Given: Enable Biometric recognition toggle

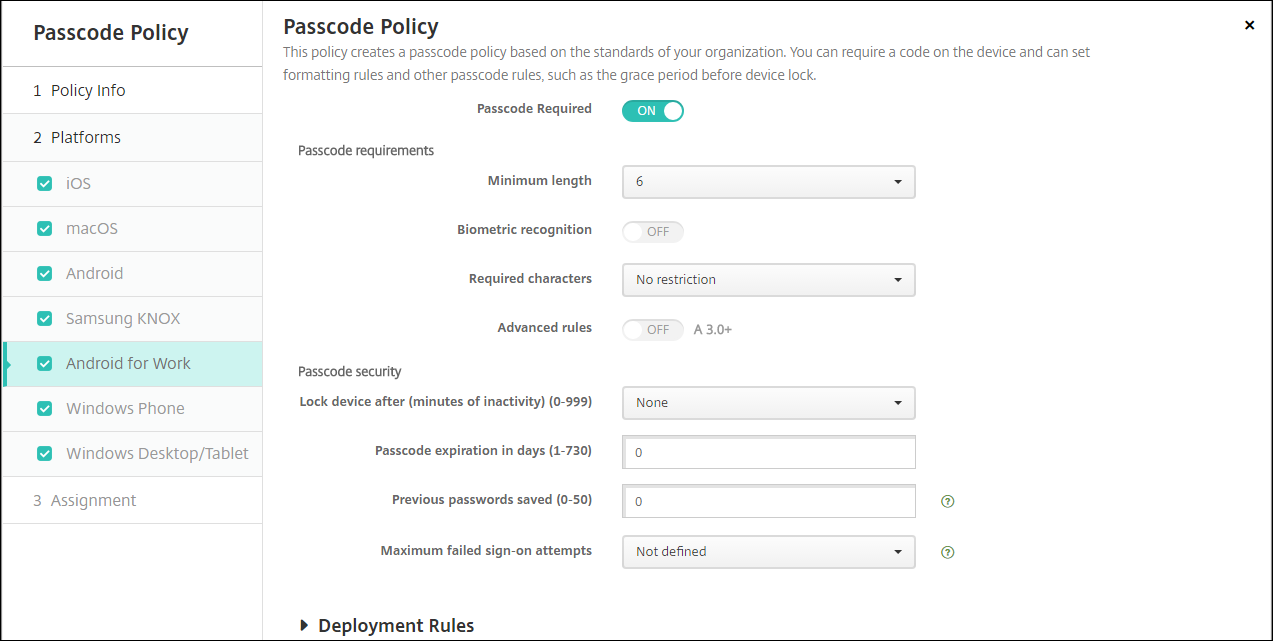Looking at the screenshot, I should click(652, 231).
